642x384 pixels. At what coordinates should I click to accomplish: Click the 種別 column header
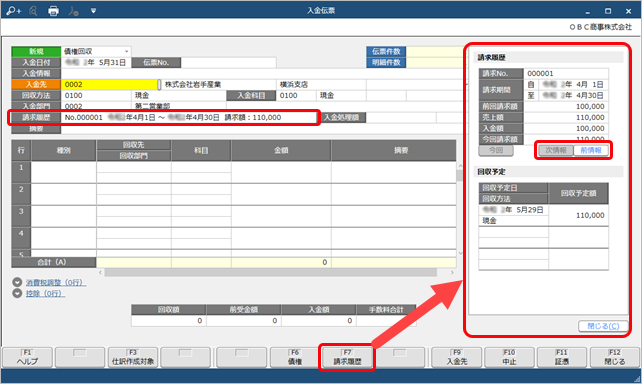[x=63, y=150]
